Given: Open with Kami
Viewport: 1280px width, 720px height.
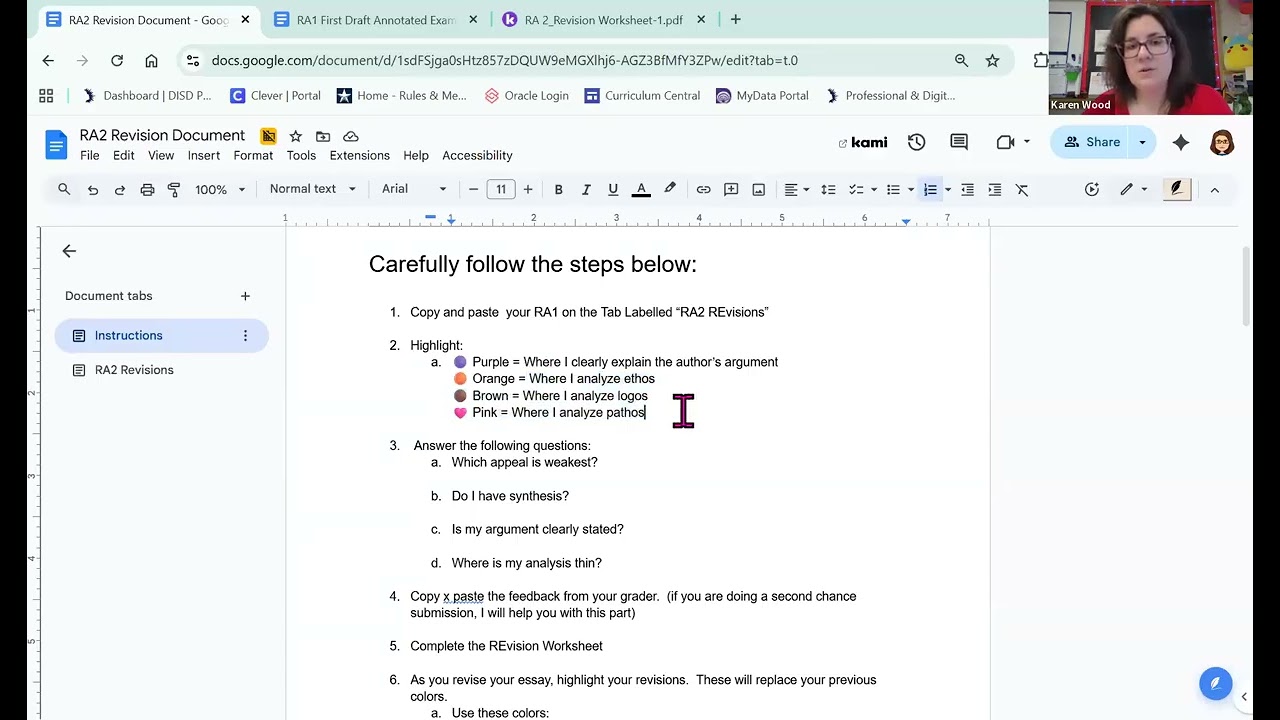Looking at the screenshot, I should (x=863, y=143).
